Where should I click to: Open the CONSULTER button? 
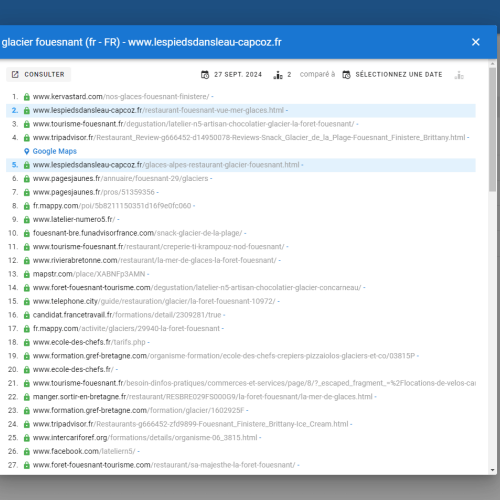click(38, 74)
